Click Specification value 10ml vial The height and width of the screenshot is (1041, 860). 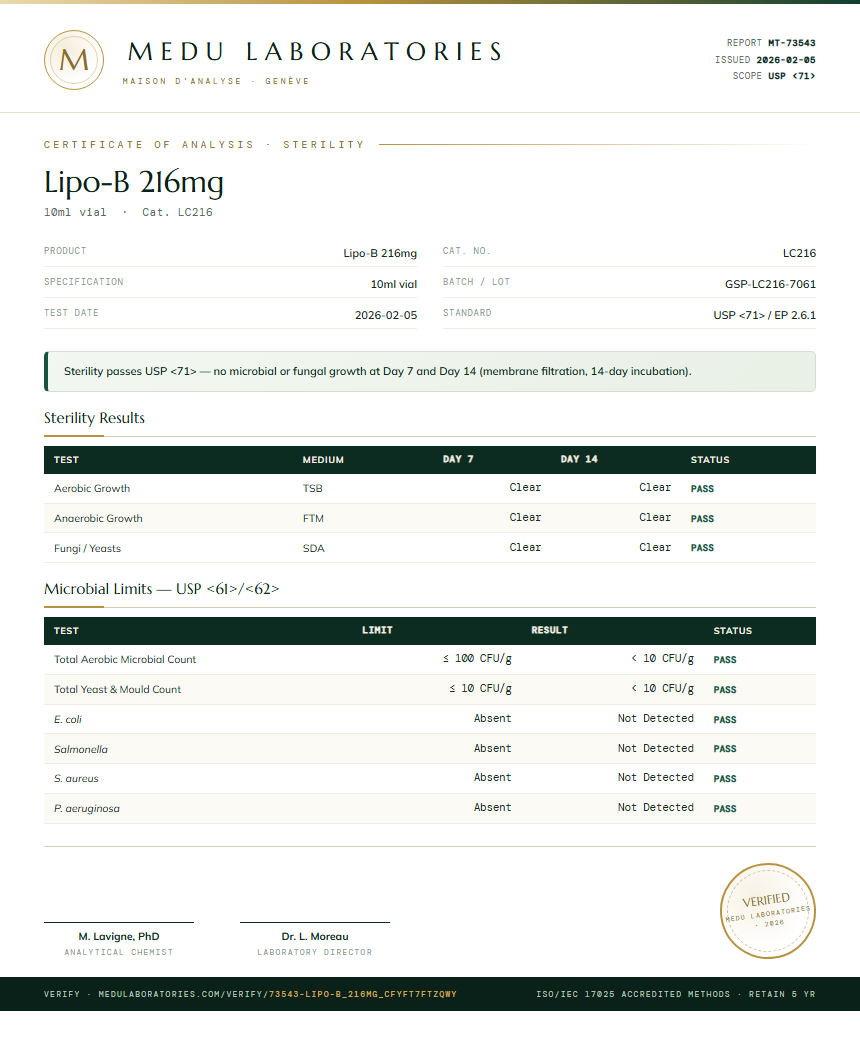tap(394, 284)
